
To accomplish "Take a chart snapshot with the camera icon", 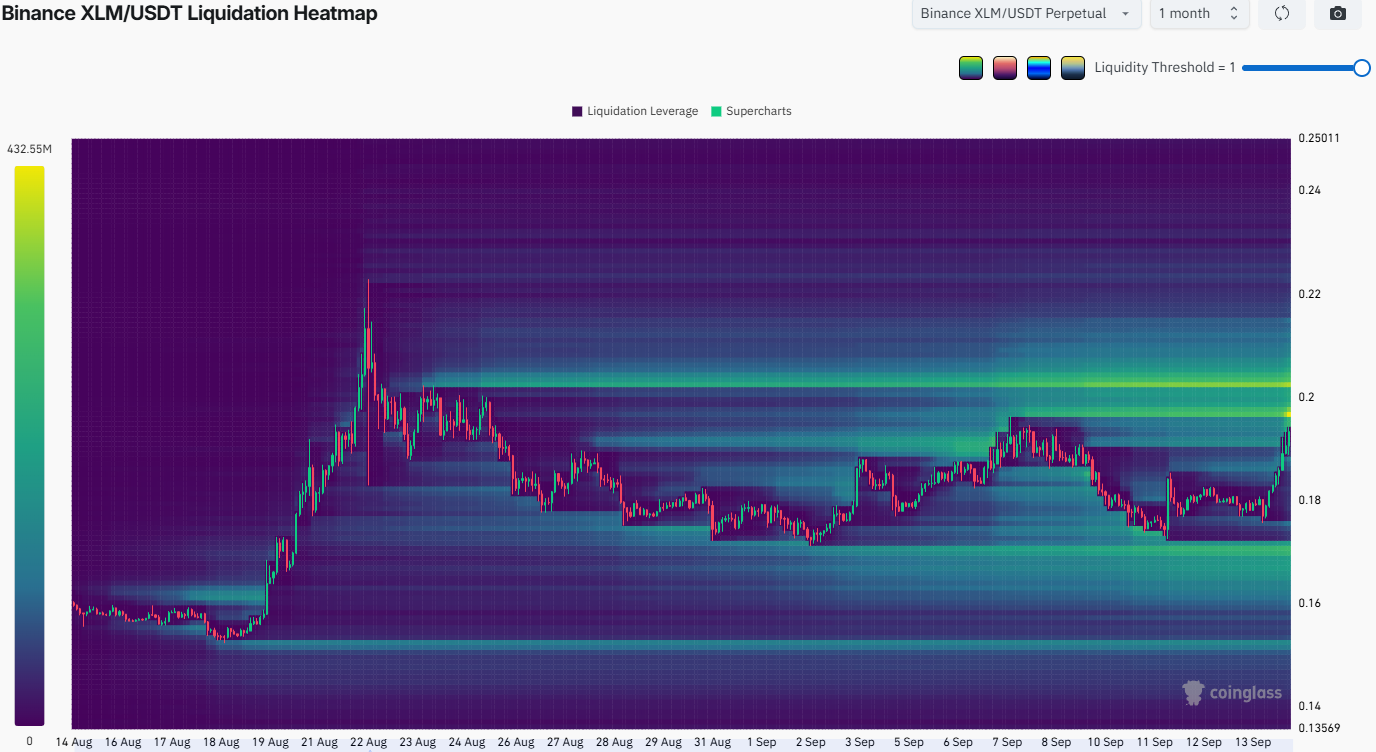I will [1338, 14].
